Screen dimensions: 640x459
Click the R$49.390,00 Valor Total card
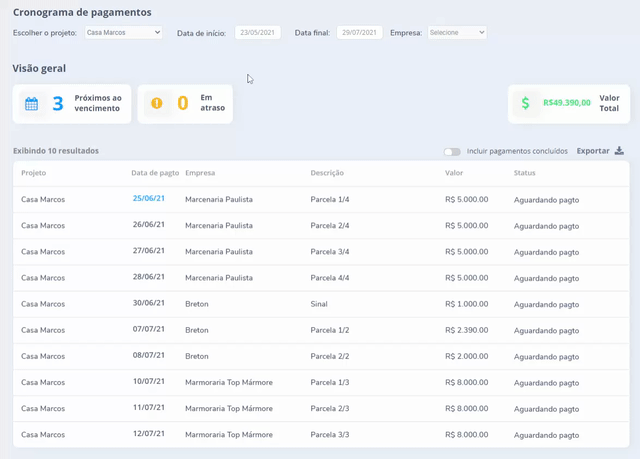pos(569,103)
